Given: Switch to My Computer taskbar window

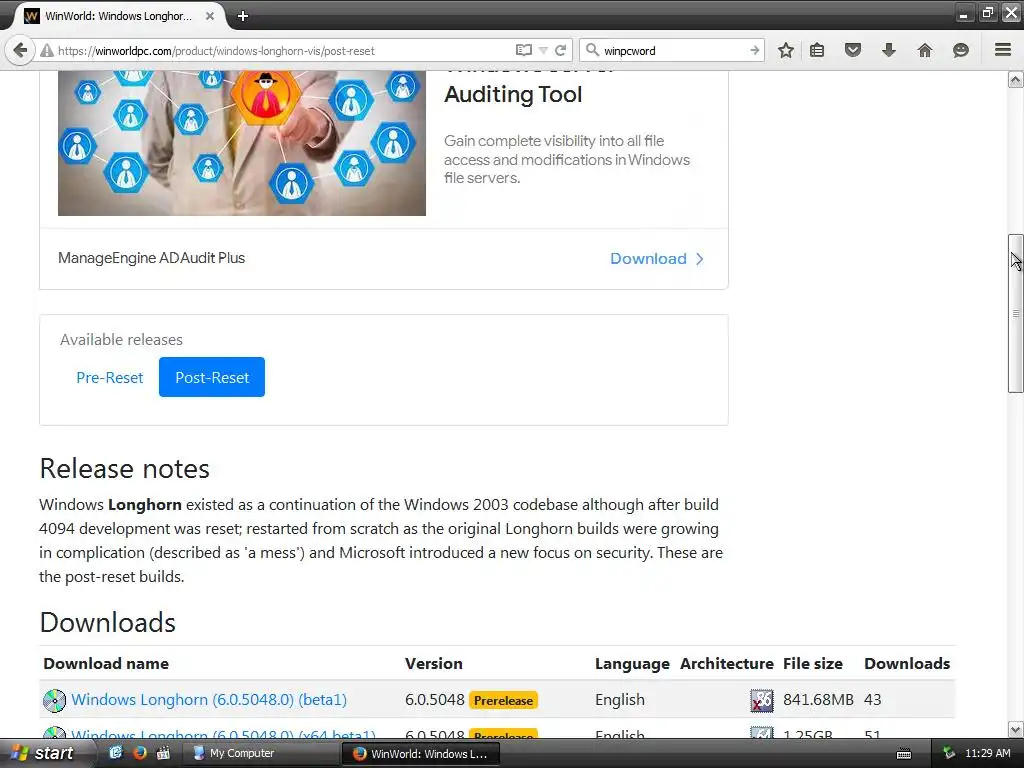Looking at the screenshot, I should pos(261,754).
